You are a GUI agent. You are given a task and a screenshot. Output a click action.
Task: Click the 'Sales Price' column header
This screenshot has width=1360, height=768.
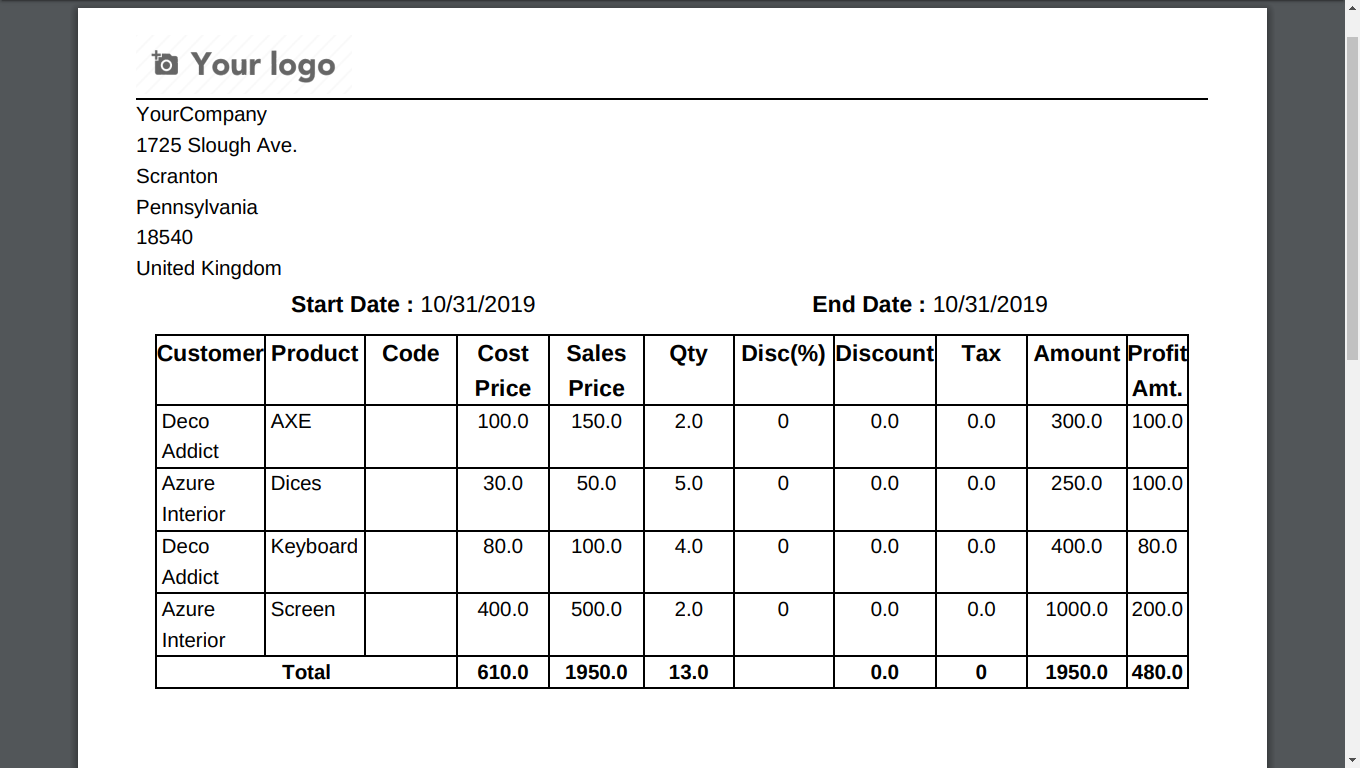point(596,370)
